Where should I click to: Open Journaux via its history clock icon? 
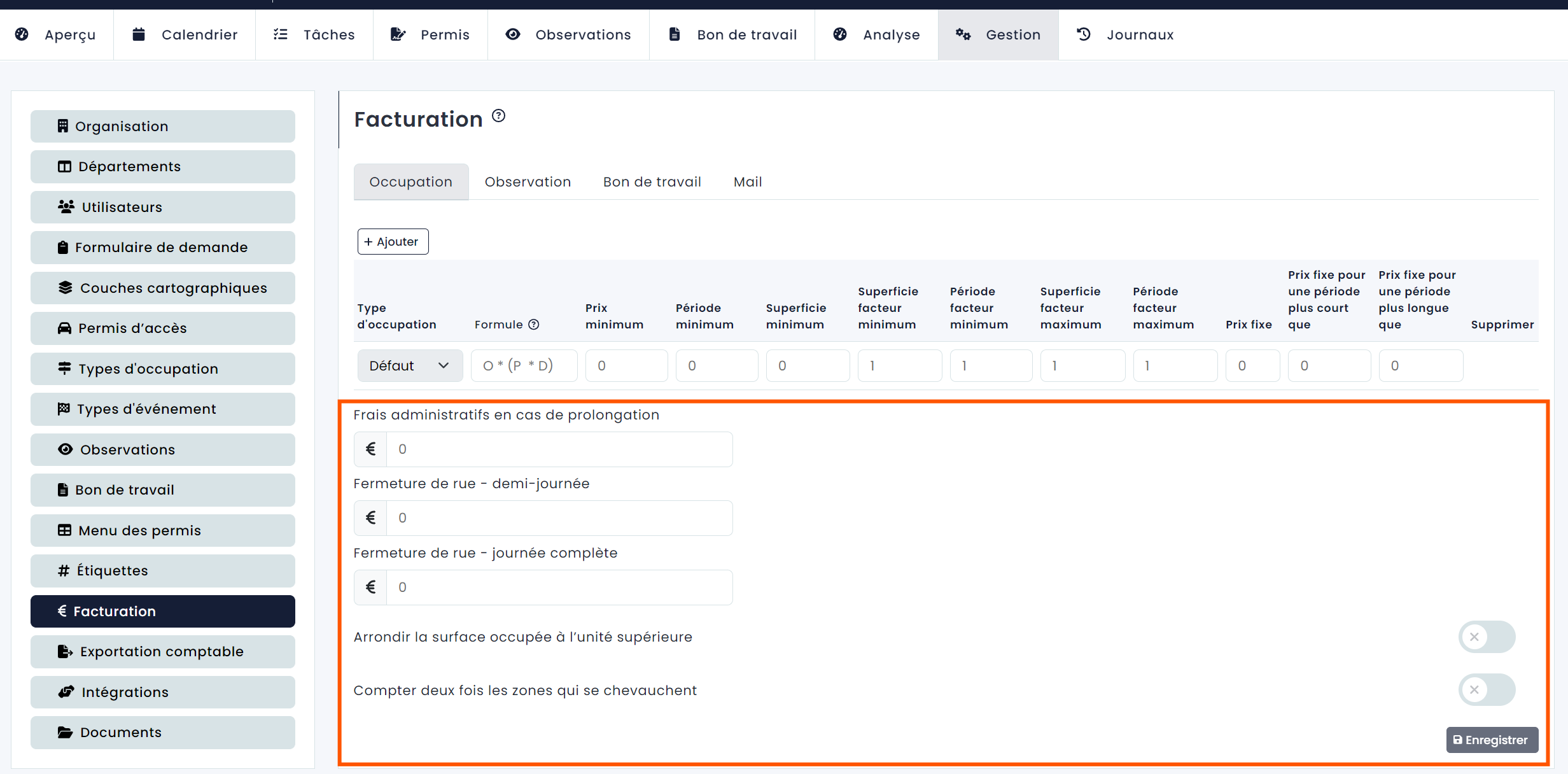click(1083, 34)
